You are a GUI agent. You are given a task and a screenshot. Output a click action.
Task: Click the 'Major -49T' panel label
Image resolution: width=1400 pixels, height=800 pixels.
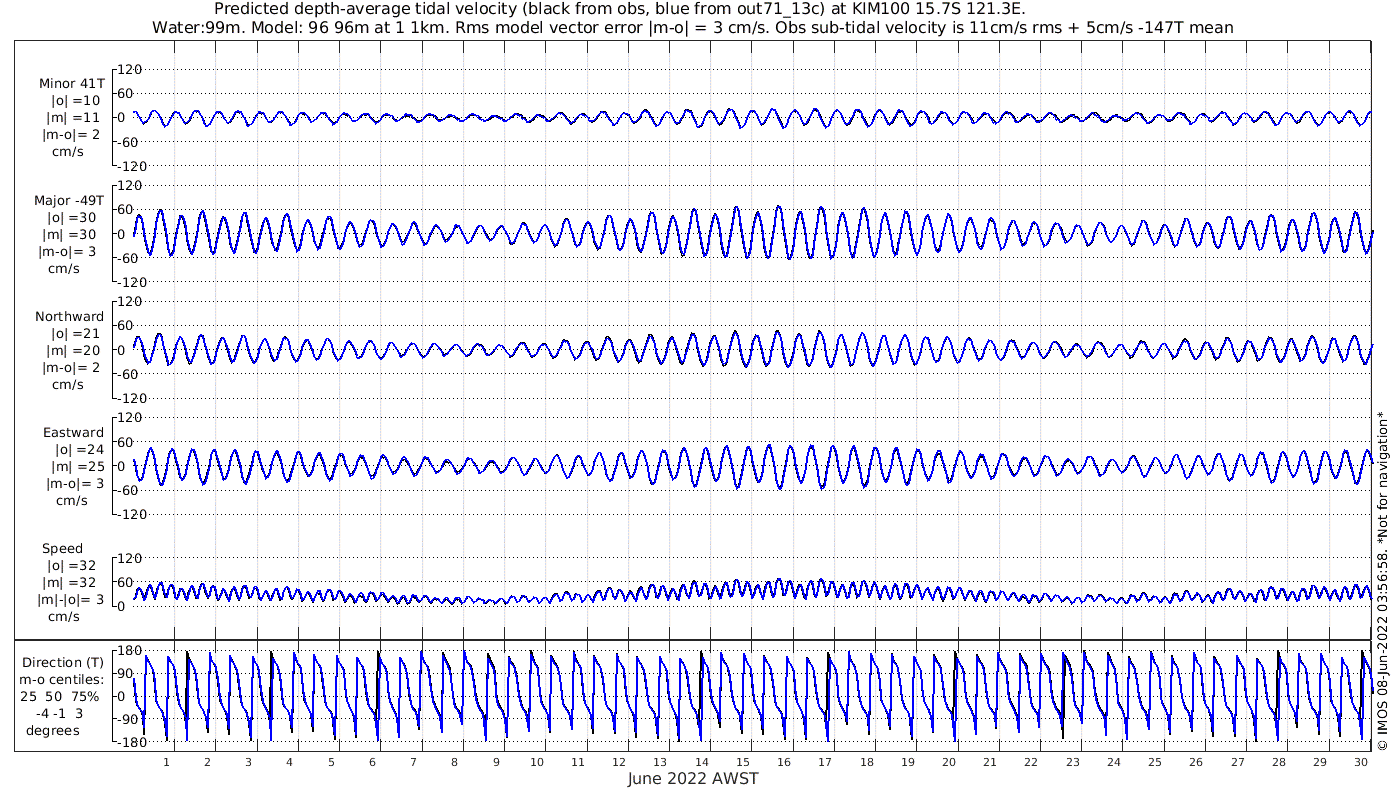[x=69, y=201]
